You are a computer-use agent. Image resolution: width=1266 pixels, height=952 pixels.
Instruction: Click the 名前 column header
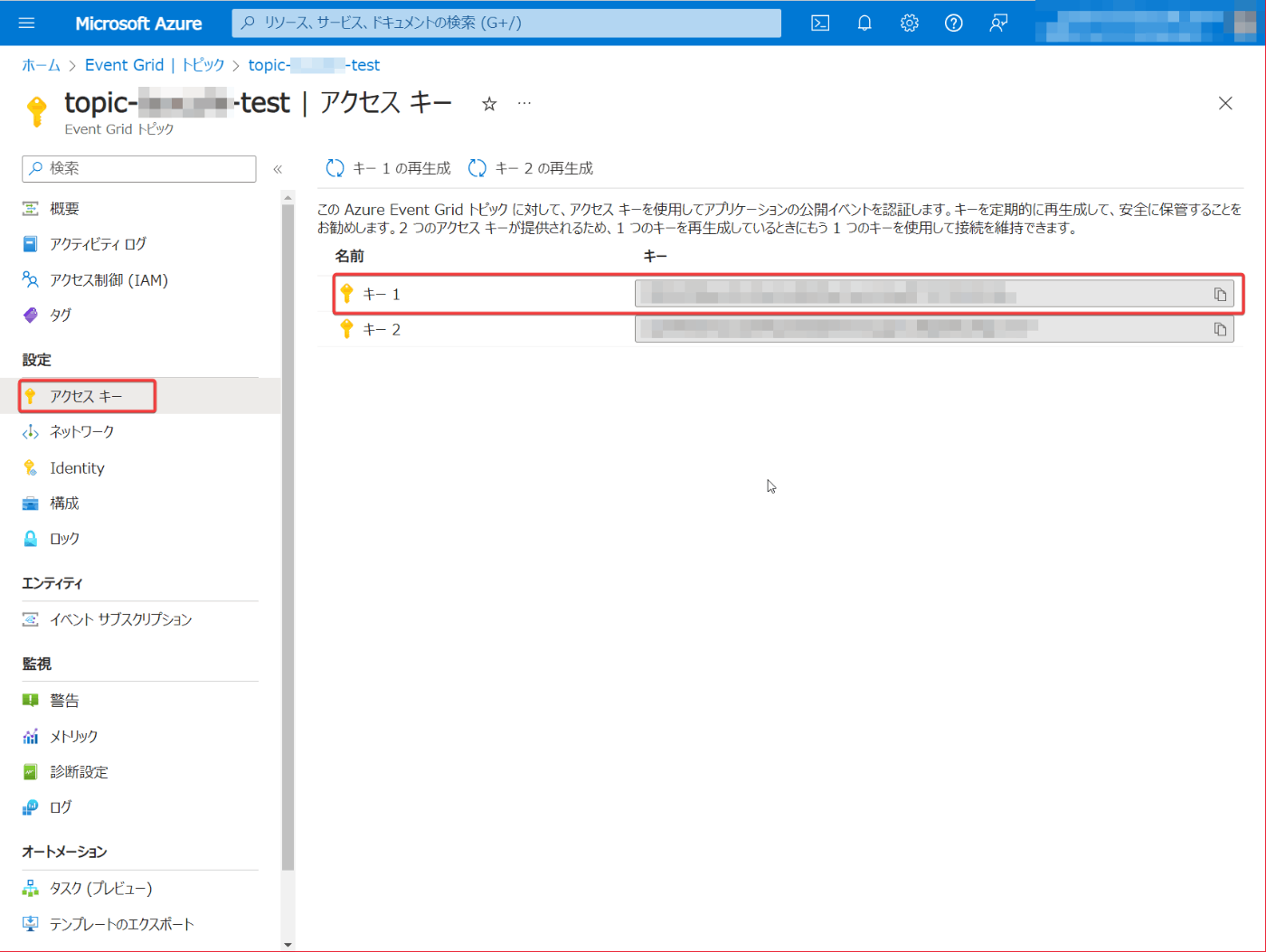pyautogui.click(x=350, y=257)
